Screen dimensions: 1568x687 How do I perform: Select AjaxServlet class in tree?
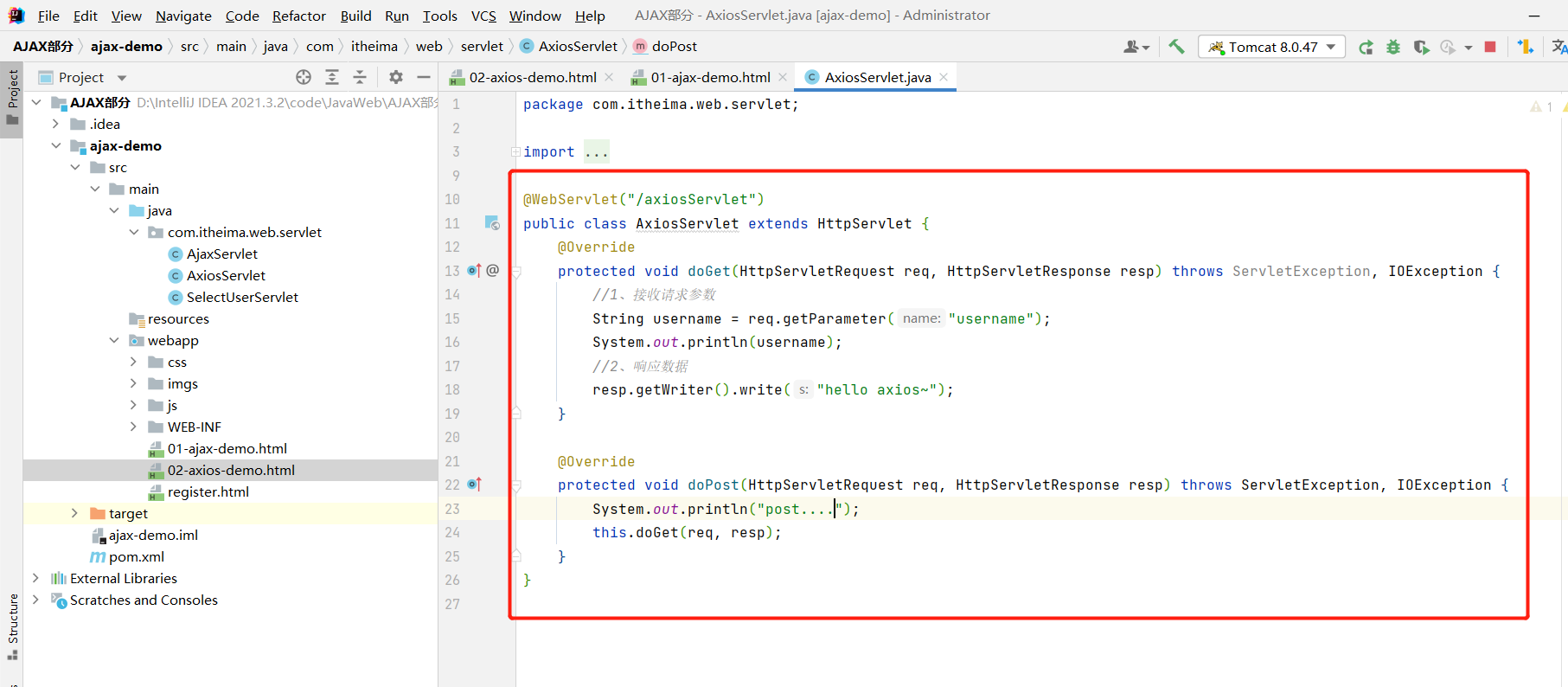[222, 254]
